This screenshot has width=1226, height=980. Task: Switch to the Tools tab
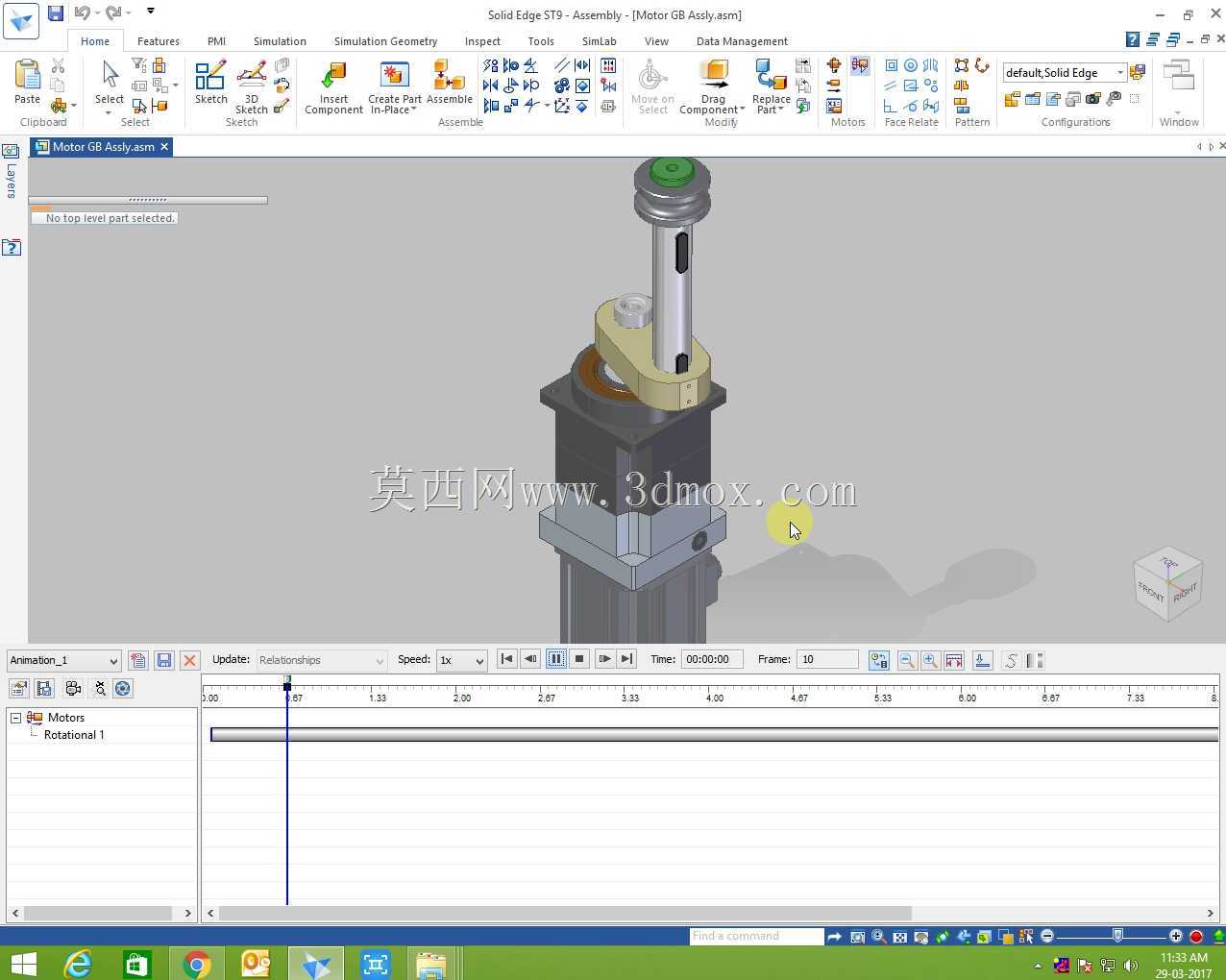point(541,41)
